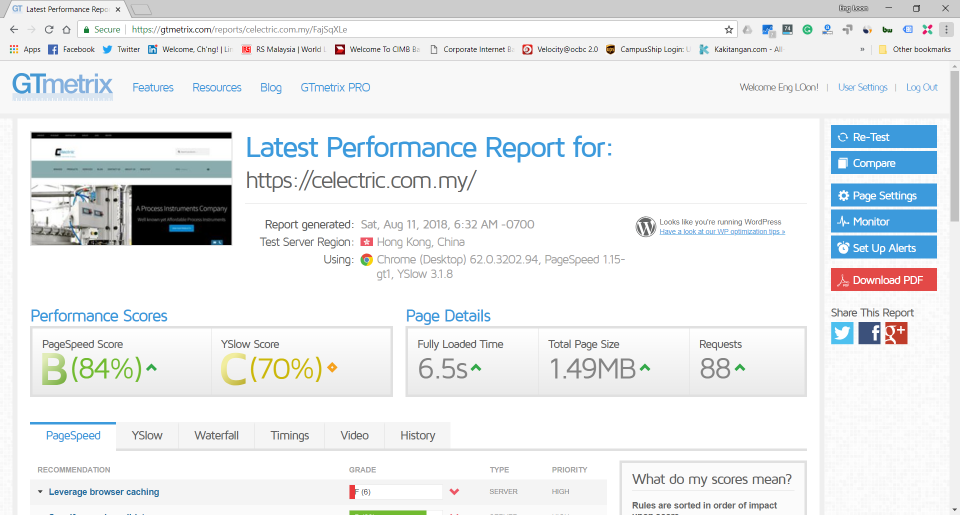This screenshot has width=960, height=515.
Task: Click the PageSpeed Score B (84%) value
Action: [92, 369]
